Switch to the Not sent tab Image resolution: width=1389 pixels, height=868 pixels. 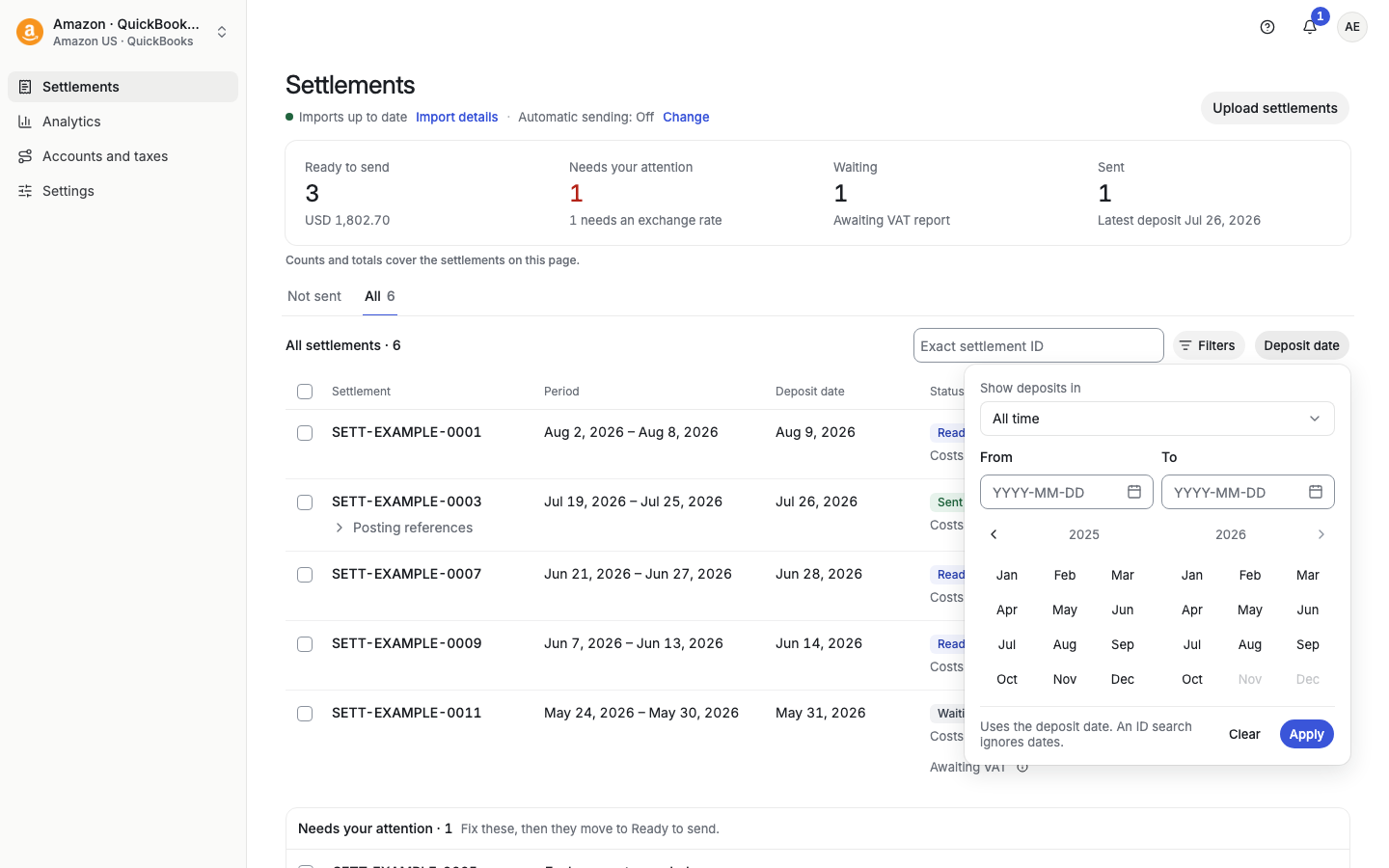point(314,296)
